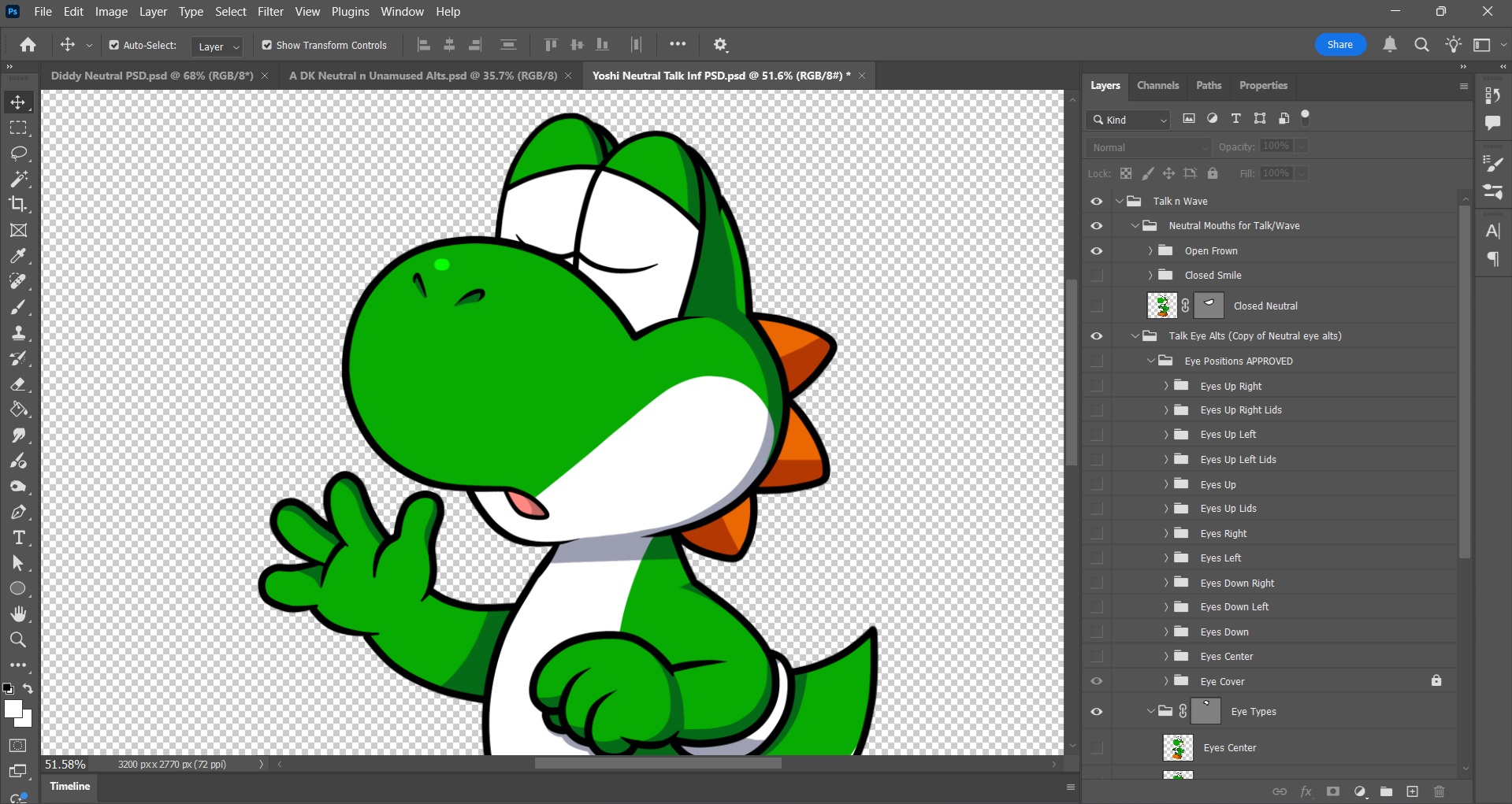
Task: Open the options bar settings gear
Action: click(720, 45)
